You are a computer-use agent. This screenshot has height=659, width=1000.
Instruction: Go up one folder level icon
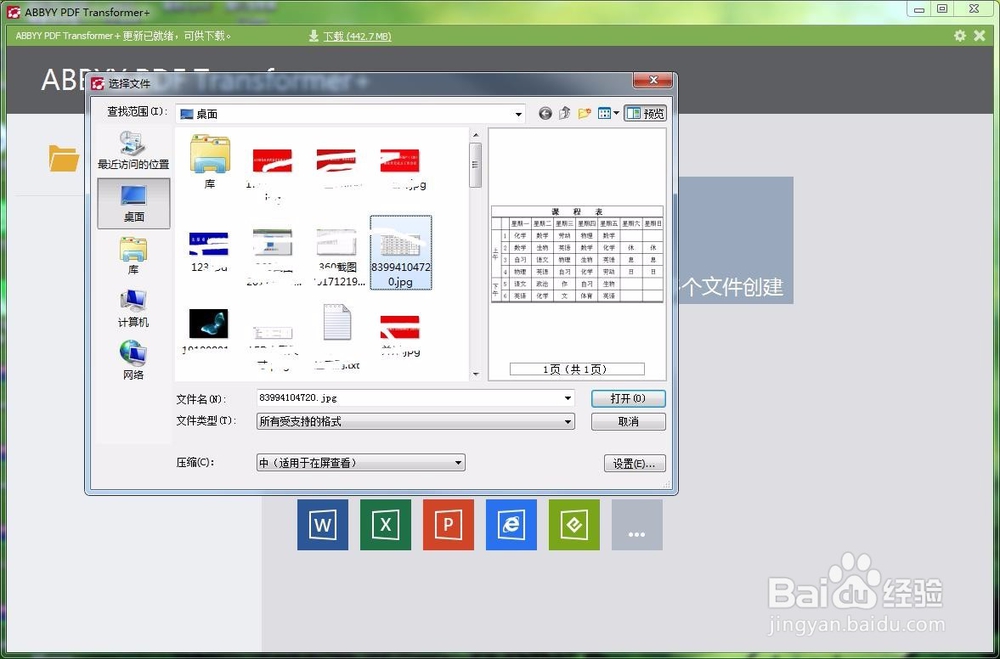pyautogui.click(x=564, y=114)
